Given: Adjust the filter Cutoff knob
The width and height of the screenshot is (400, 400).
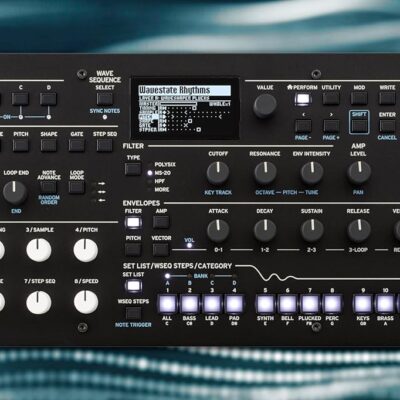Looking at the screenshot, I should click(218, 173).
